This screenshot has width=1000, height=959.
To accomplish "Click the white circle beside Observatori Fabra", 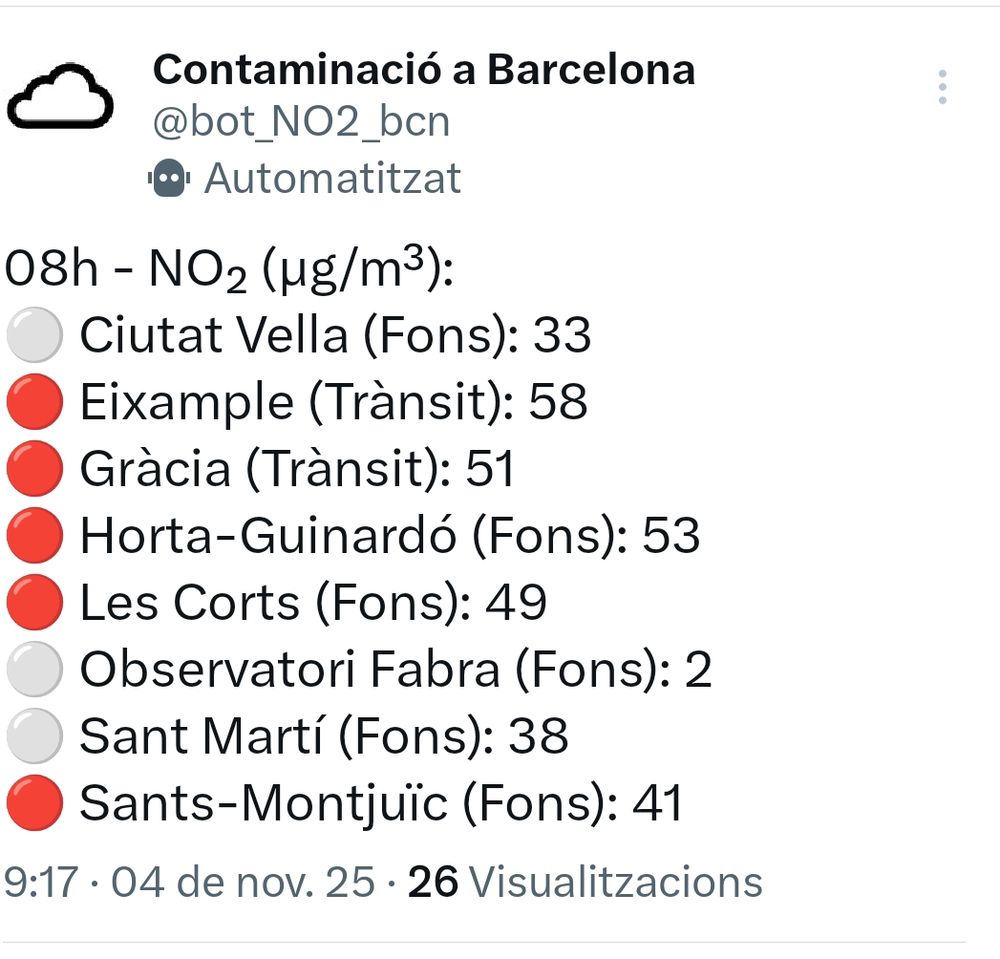I will 35,671.
